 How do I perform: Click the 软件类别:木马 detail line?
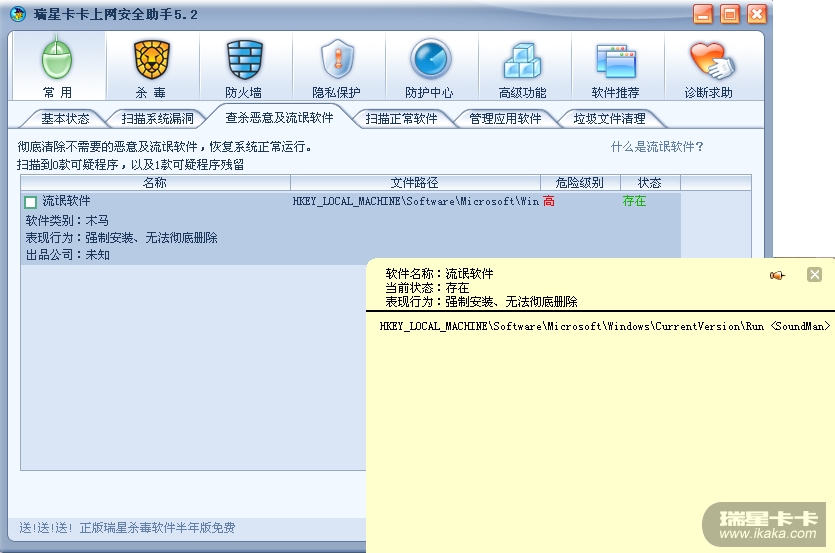click(x=67, y=220)
